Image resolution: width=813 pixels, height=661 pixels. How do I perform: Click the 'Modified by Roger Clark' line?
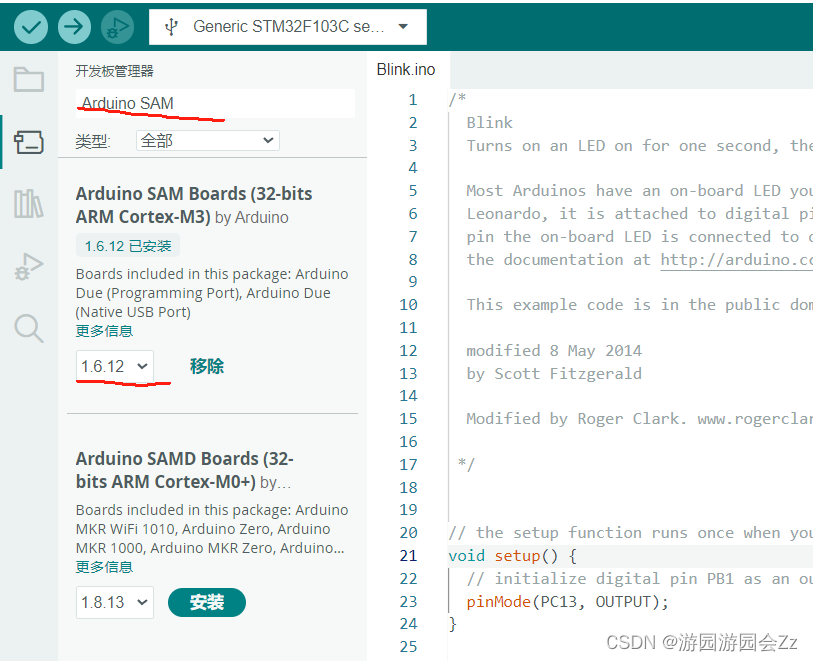tap(639, 419)
